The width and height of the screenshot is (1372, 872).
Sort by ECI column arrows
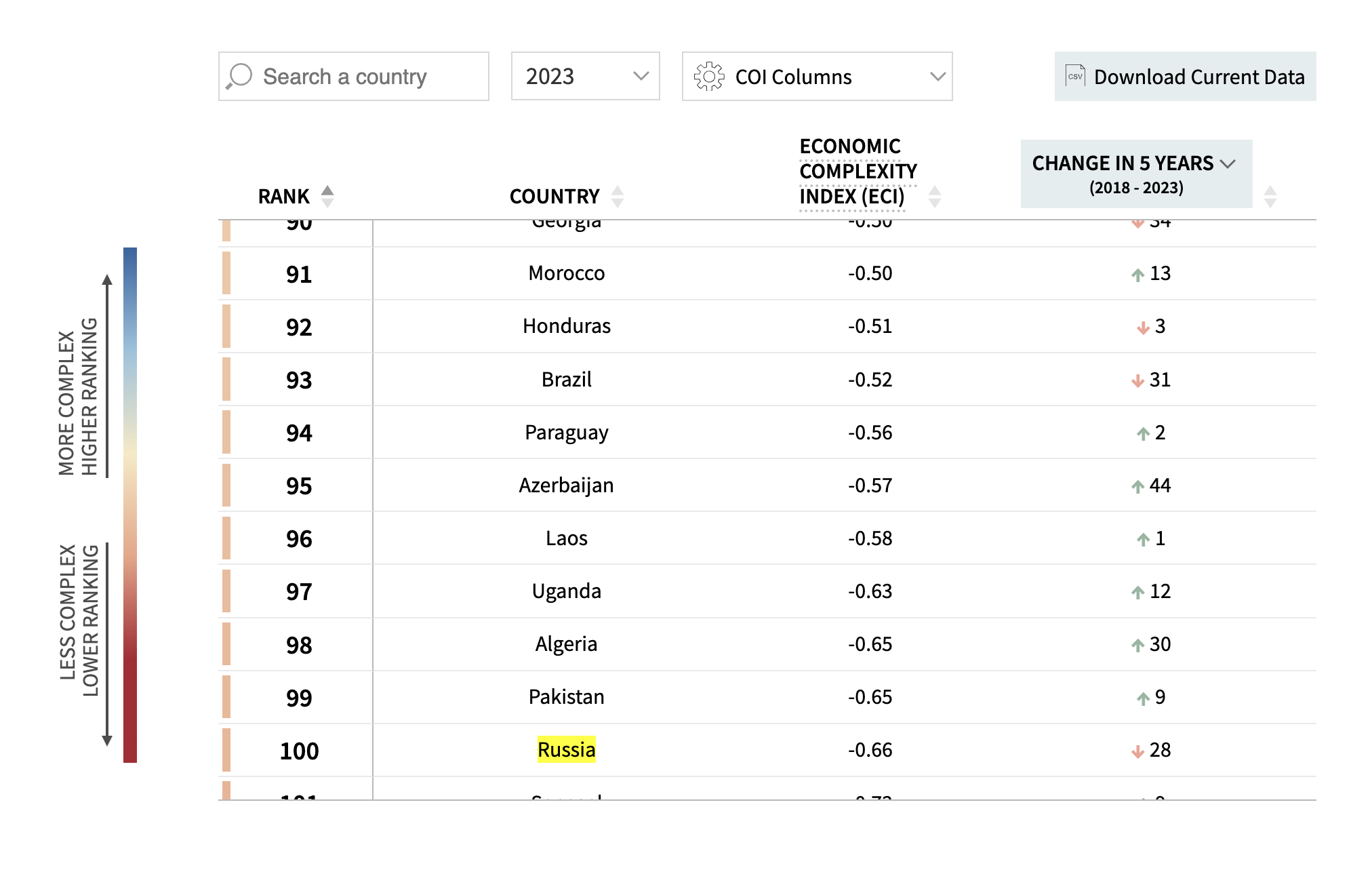click(935, 197)
